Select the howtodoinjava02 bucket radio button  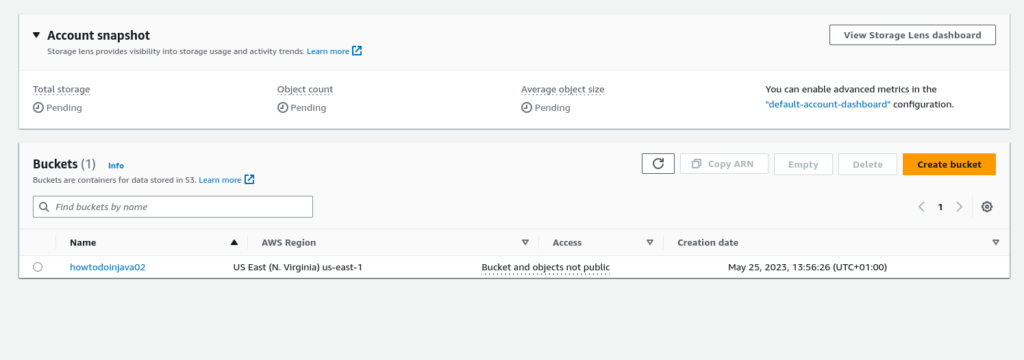click(x=38, y=267)
